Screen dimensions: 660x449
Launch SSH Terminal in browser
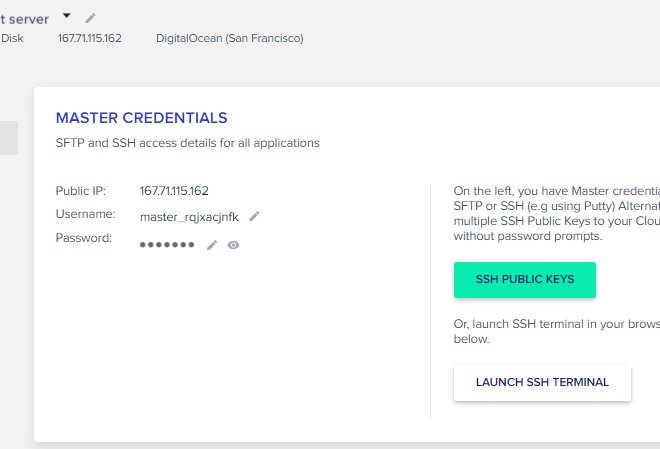(x=542, y=383)
